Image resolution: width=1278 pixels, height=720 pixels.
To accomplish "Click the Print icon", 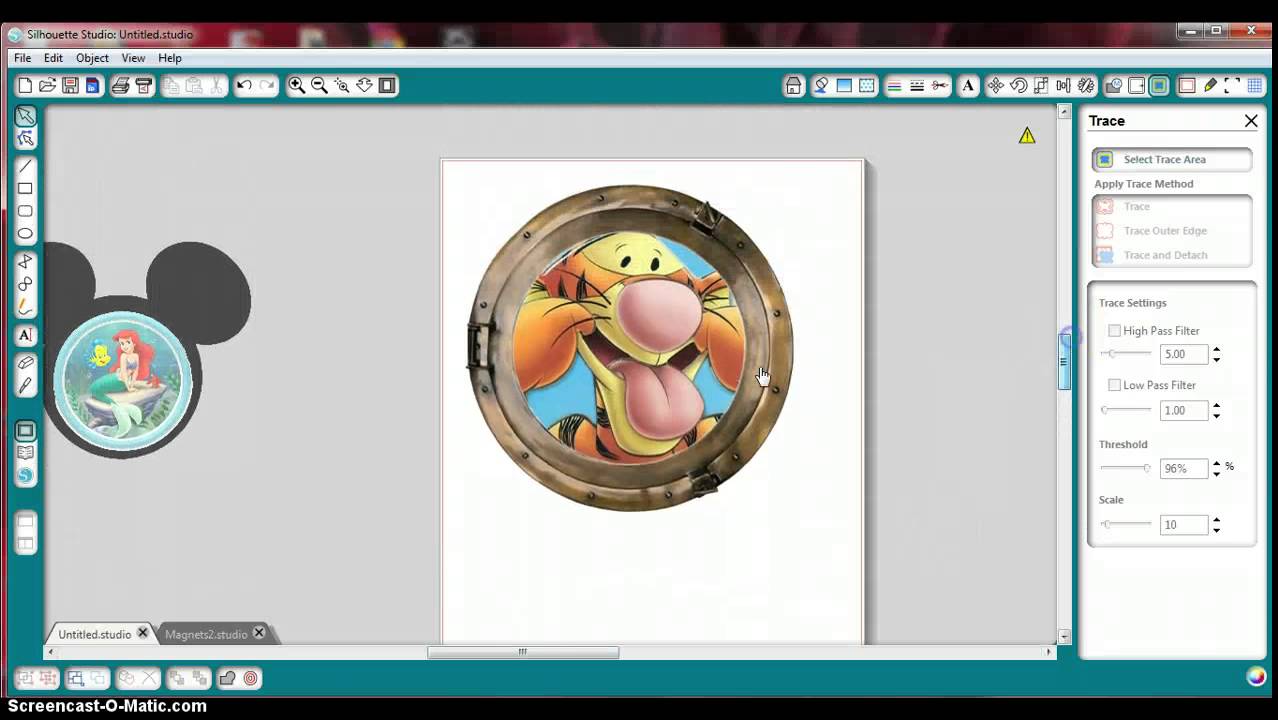I will click(x=120, y=86).
